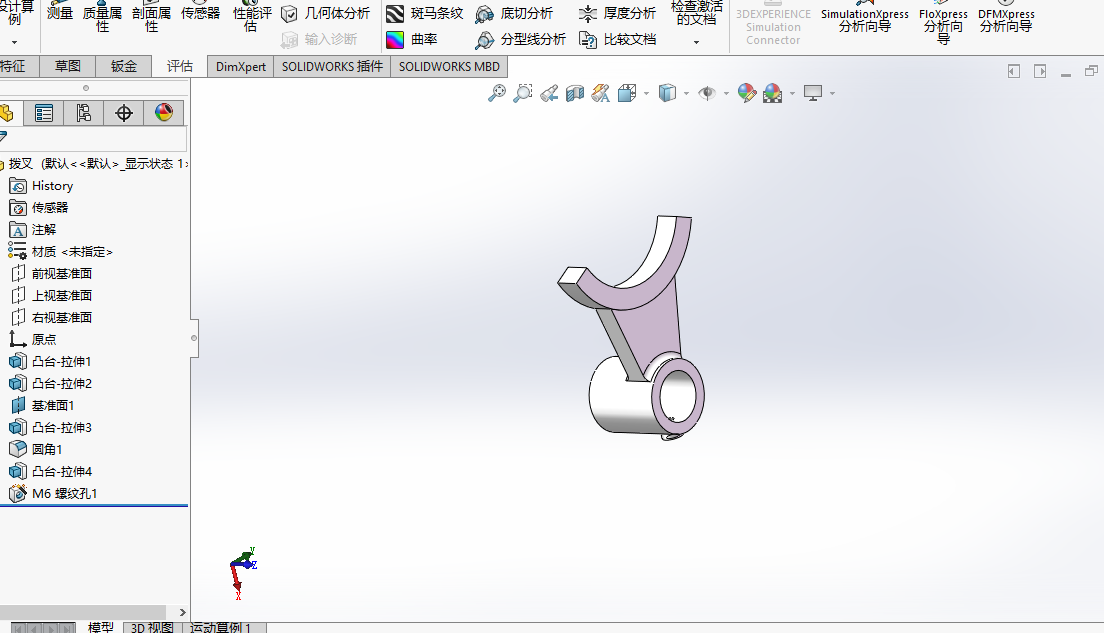Click right arrow of tree horizontal scrollbar

pyautogui.click(x=182, y=613)
